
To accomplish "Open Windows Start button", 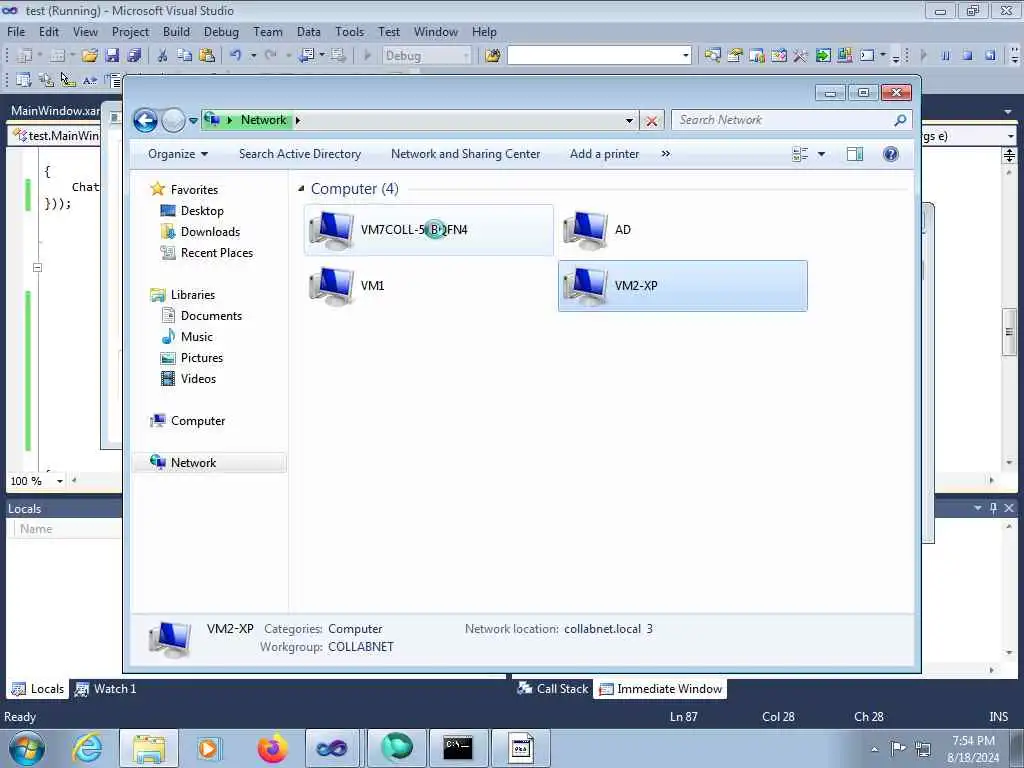I will pos(27,748).
